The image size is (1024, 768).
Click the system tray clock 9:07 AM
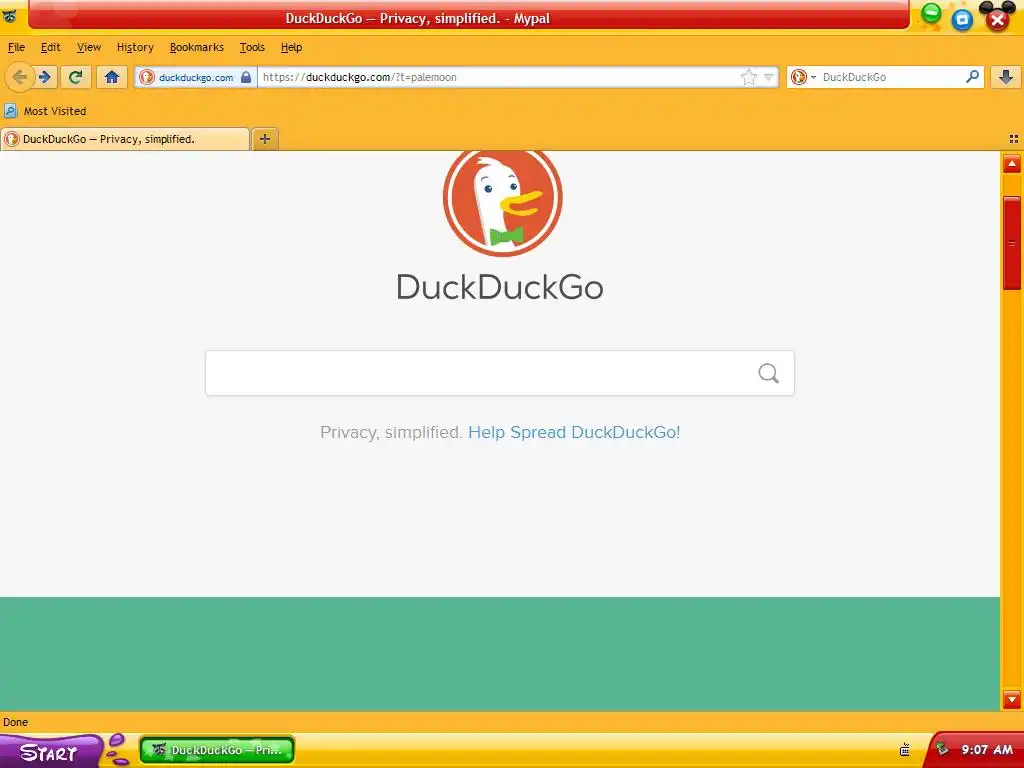pyautogui.click(x=987, y=750)
